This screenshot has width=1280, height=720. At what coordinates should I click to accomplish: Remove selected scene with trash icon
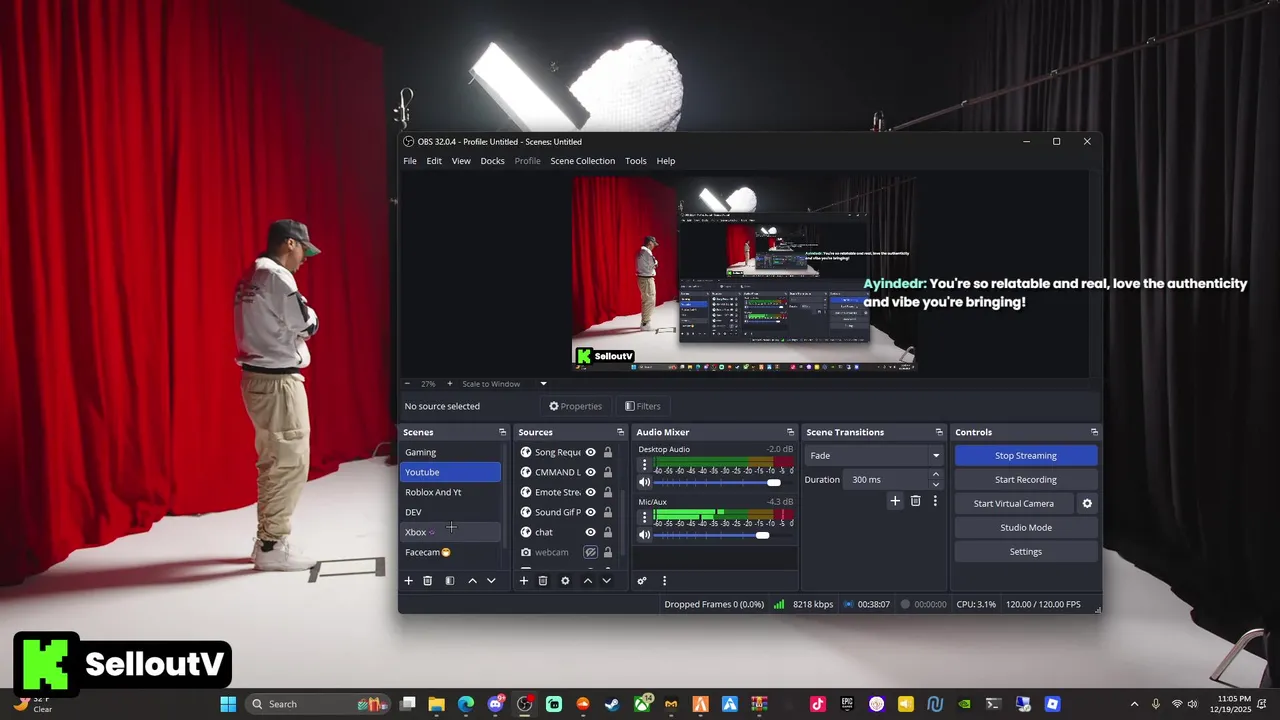(x=427, y=581)
